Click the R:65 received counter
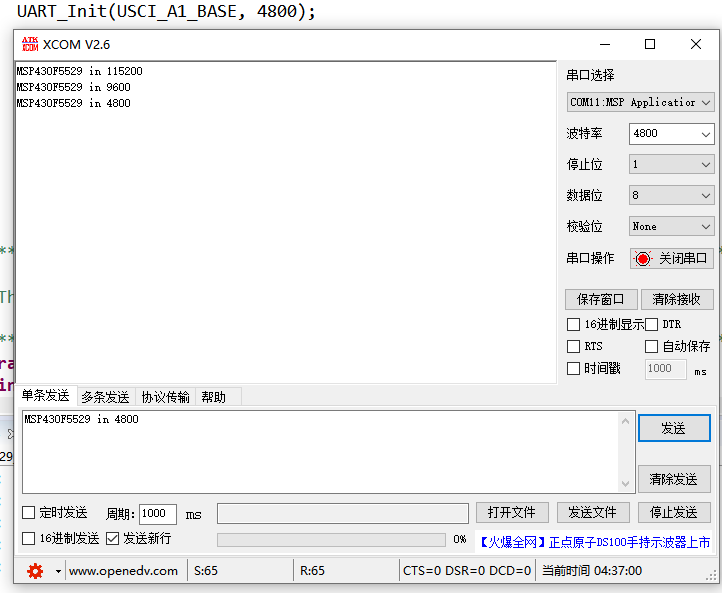 (312, 571)
